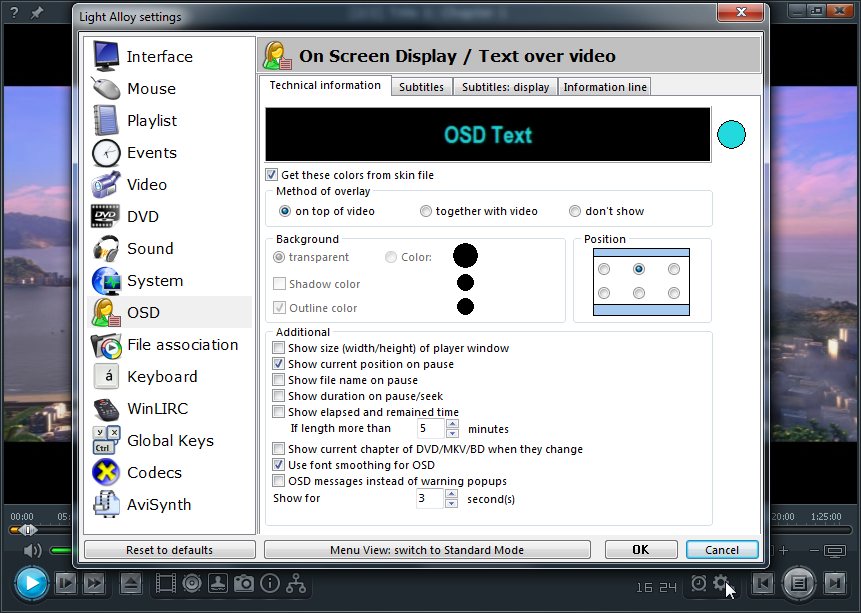
Task: Select the Video settings section
Action: (x=169, y=185)
